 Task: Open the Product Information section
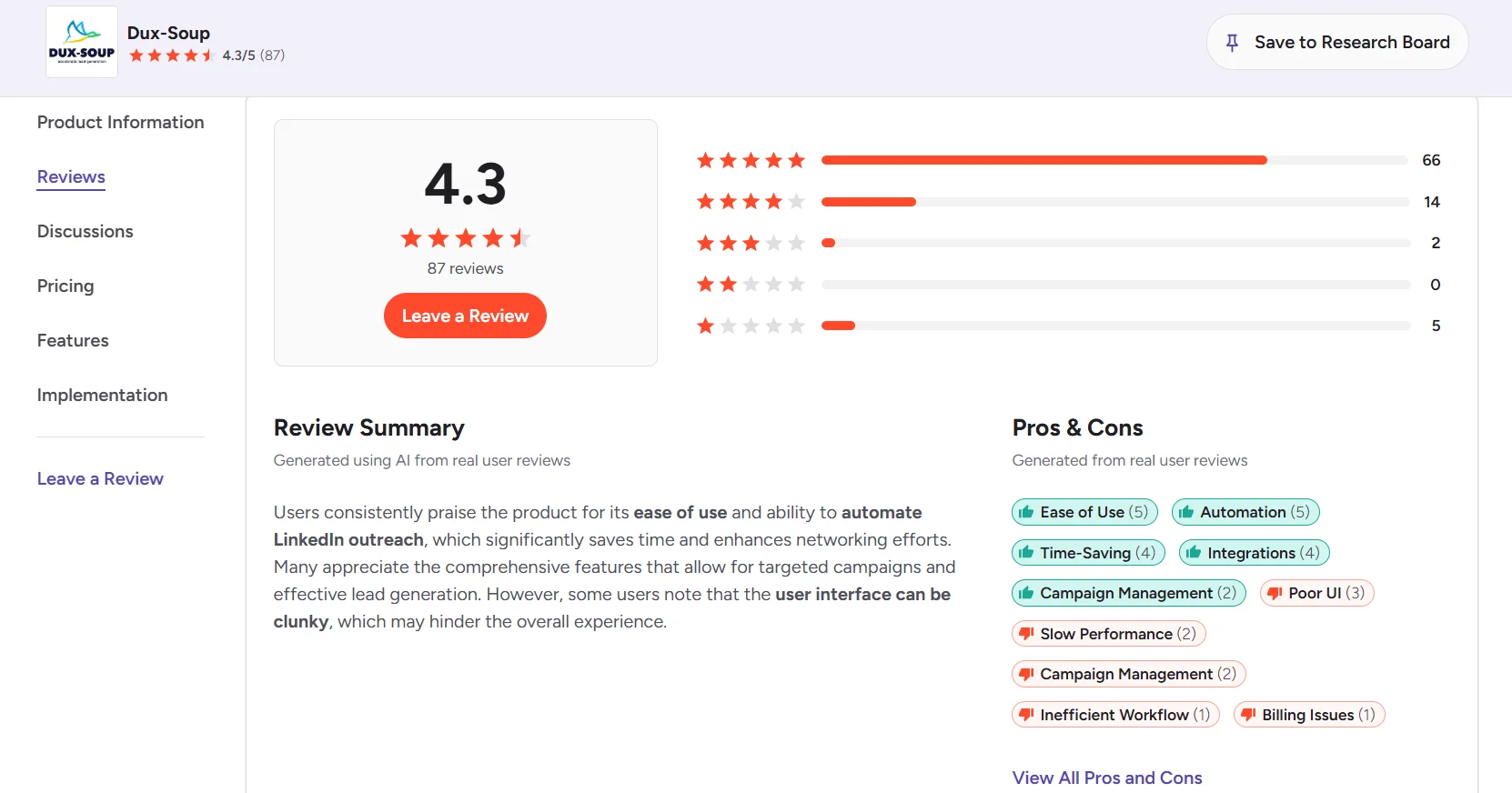(x=120, y=123)
